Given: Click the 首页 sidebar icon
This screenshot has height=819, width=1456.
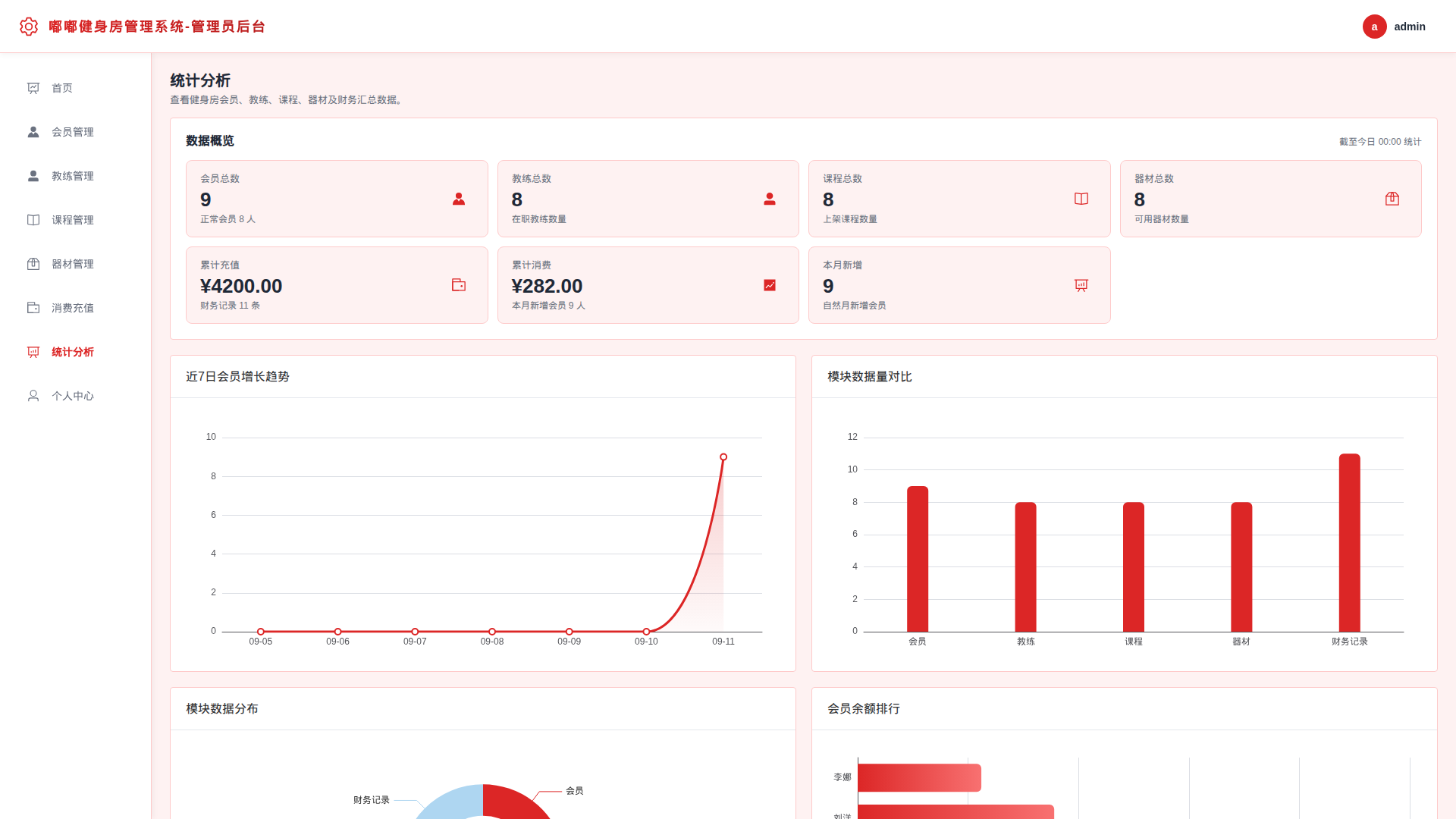Looking at the screenshot, I should point(33,88).
